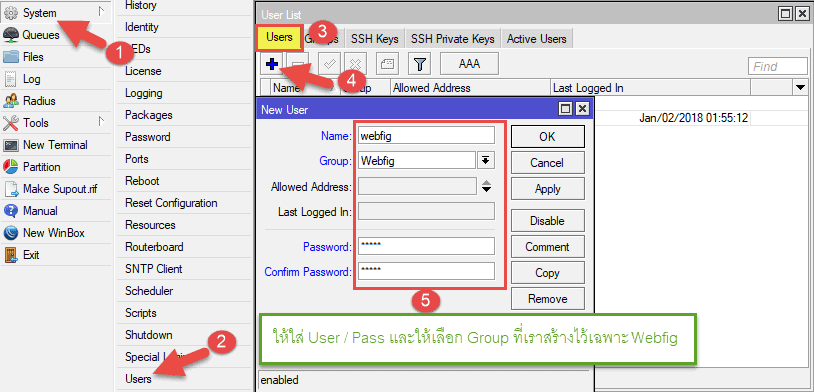This screenshot has height=392, width=814.
Task: Click the comment note toolbar icon
Action: click(387, 64)
